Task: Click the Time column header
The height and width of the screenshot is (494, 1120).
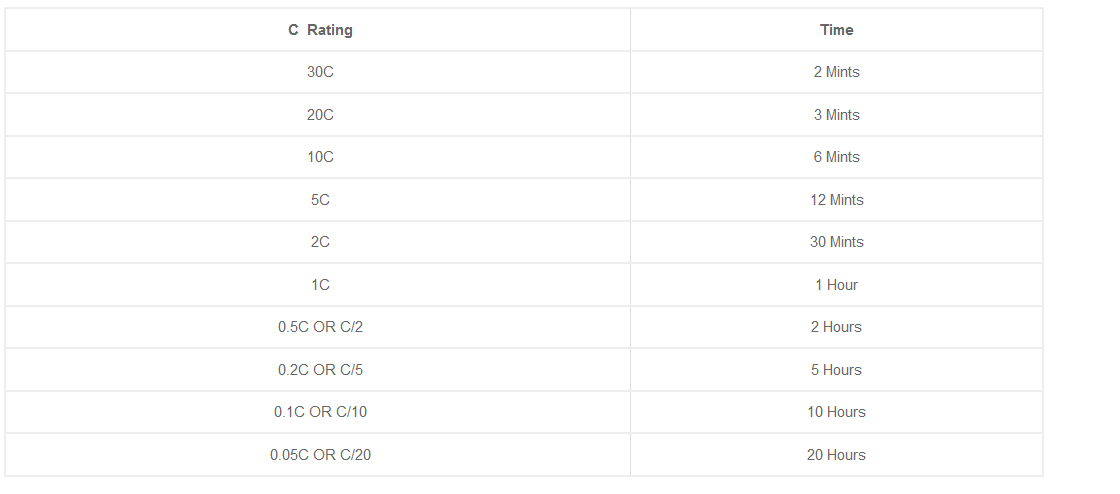Action: (x=836, y=30)
